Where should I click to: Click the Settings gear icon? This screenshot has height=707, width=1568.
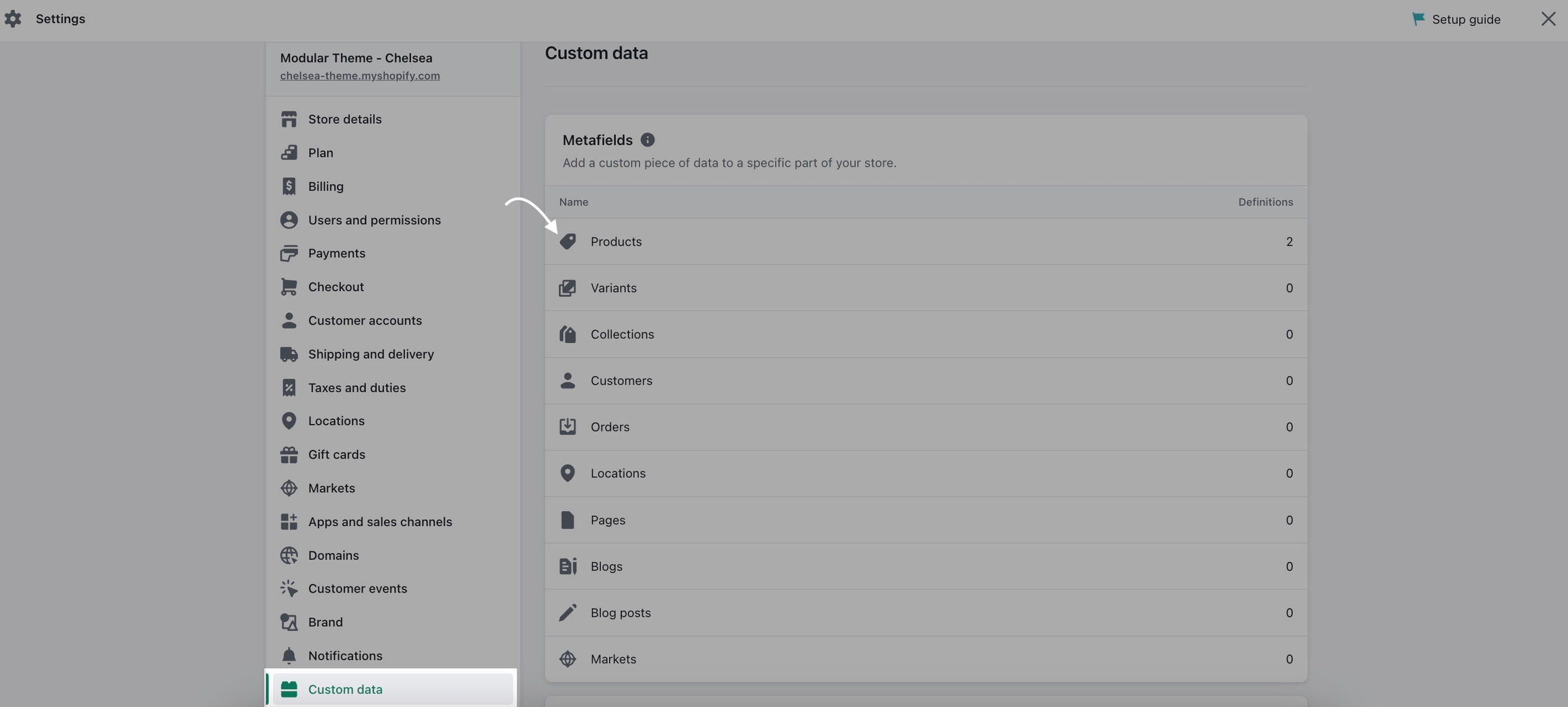[13, 18]
